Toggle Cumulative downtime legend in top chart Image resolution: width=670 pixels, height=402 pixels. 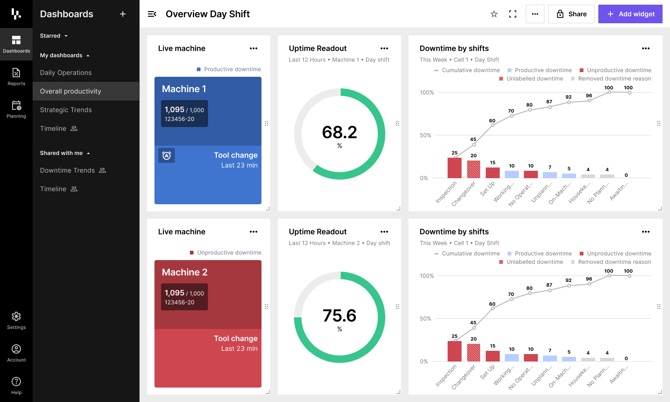[x=467, y=70]
